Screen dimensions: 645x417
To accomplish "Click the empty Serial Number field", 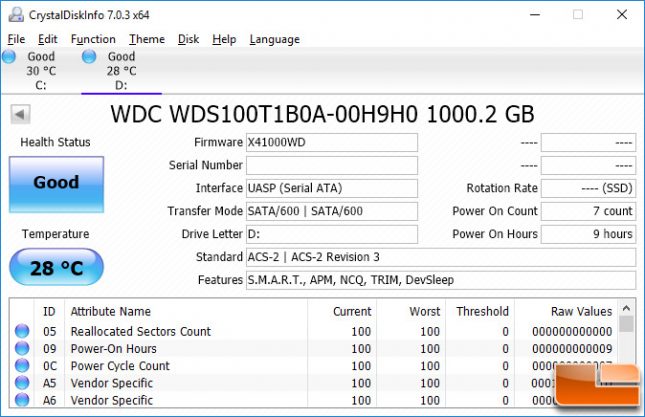I will click(332, 165).
